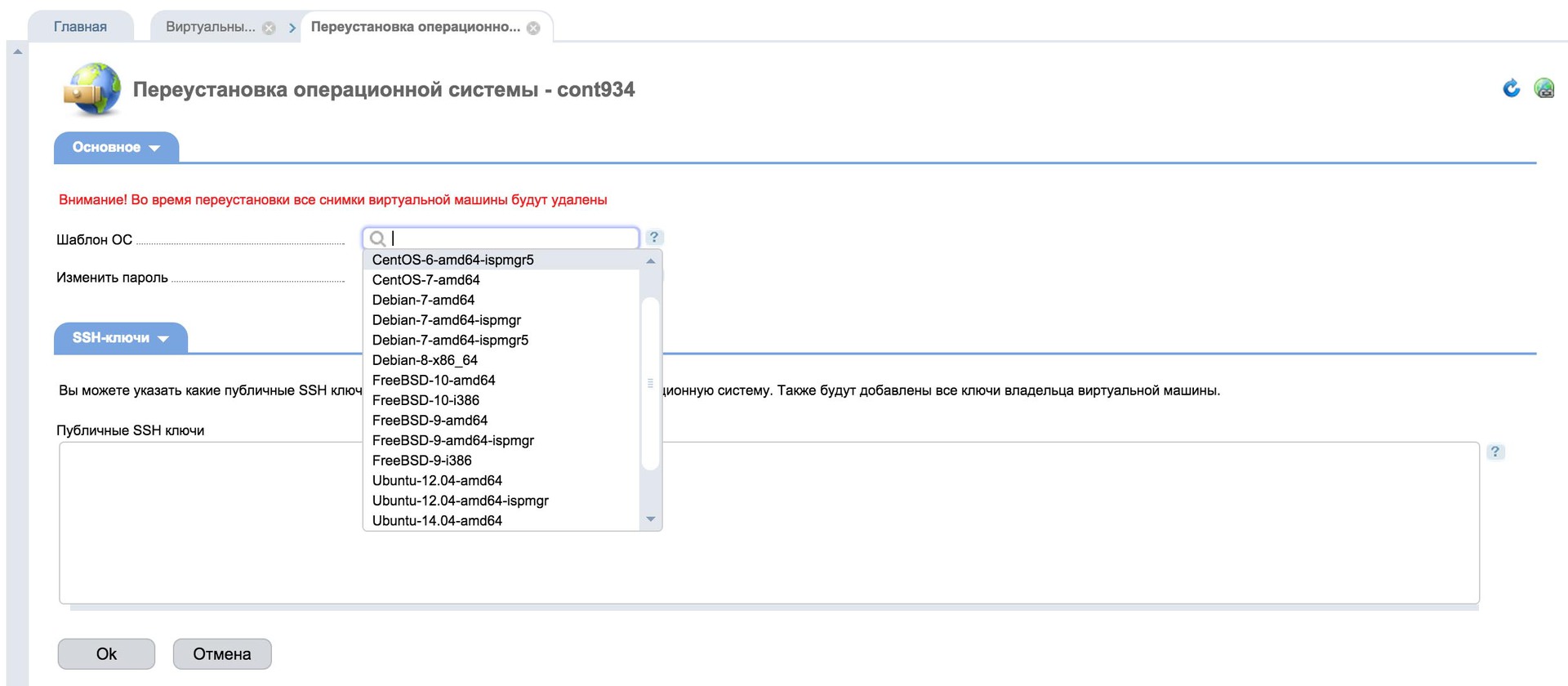The height and width of the screenshot is (686, 1568).
Task: Select the Переустановка операционно... tab
Action: point(416,27)
